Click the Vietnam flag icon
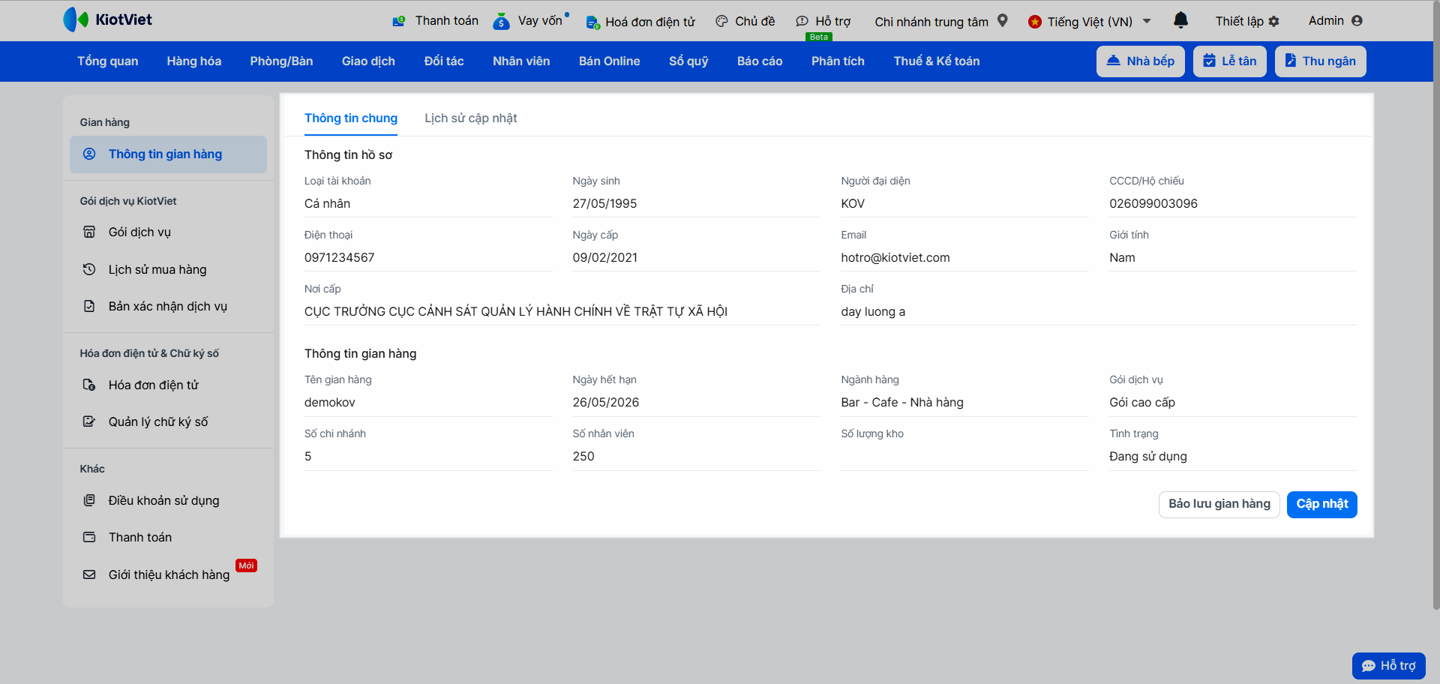The image size is (1440, 684). click(x=1035, y=21)
